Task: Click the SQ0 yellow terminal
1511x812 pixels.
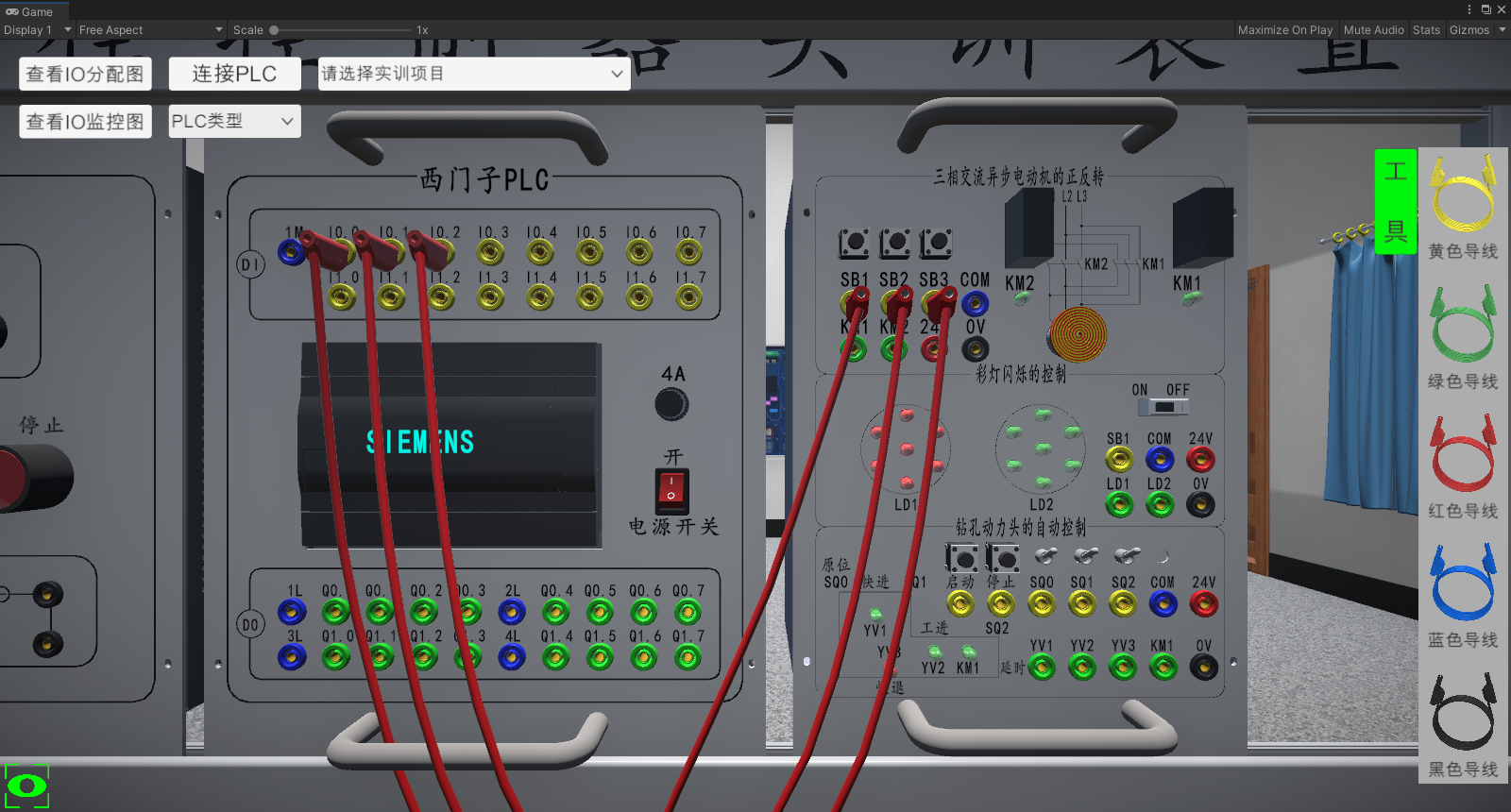Action: pos(1042,603)
